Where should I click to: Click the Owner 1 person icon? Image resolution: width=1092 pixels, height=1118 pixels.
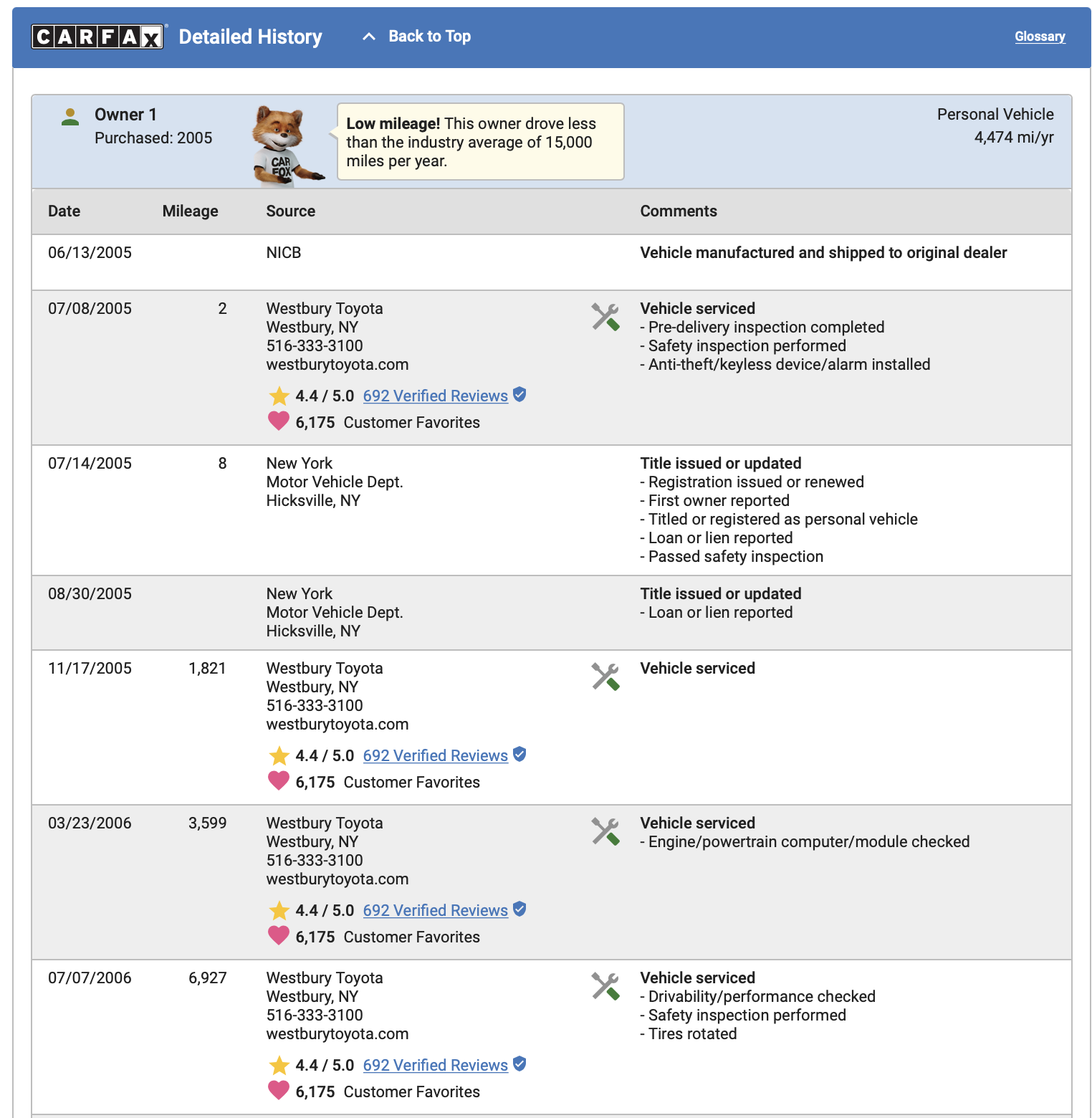point(70,117)
